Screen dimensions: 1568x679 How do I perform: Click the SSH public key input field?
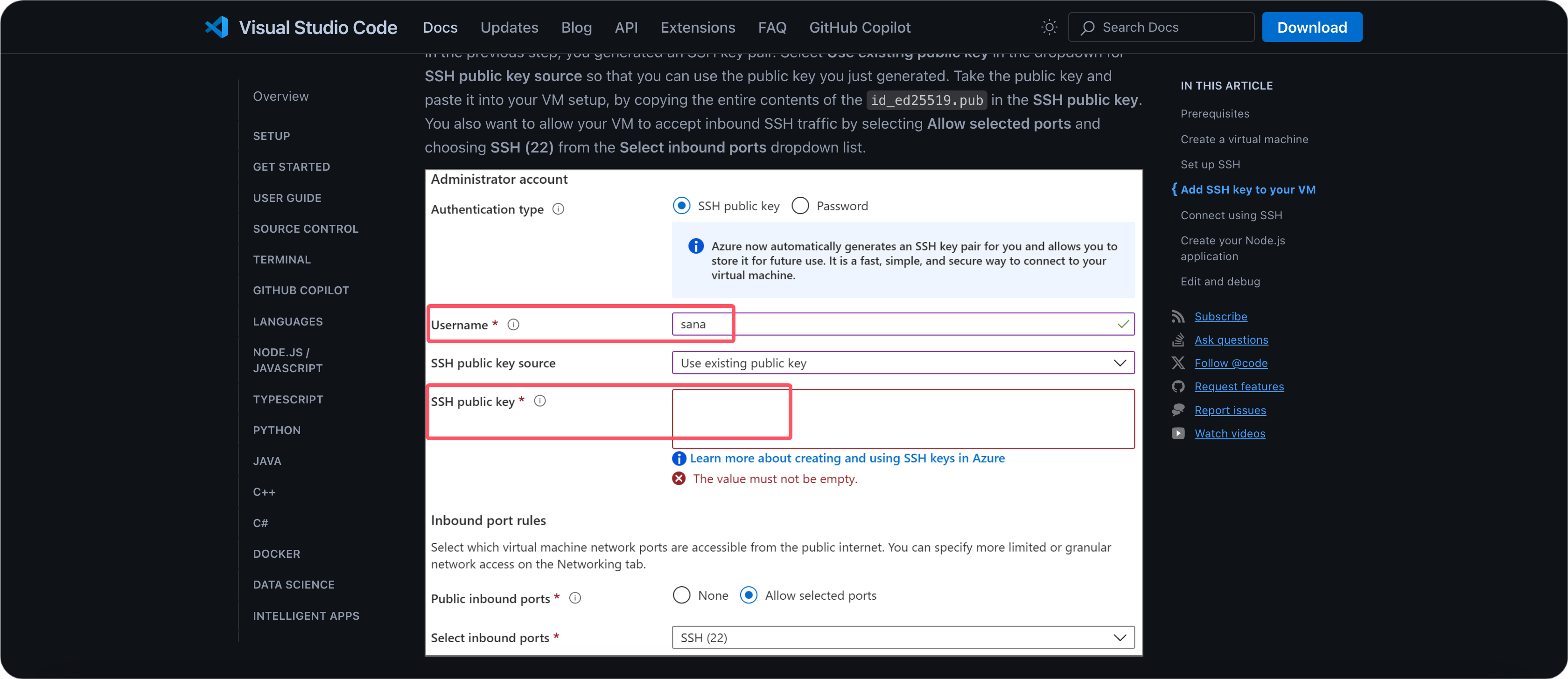click(900, 417)
